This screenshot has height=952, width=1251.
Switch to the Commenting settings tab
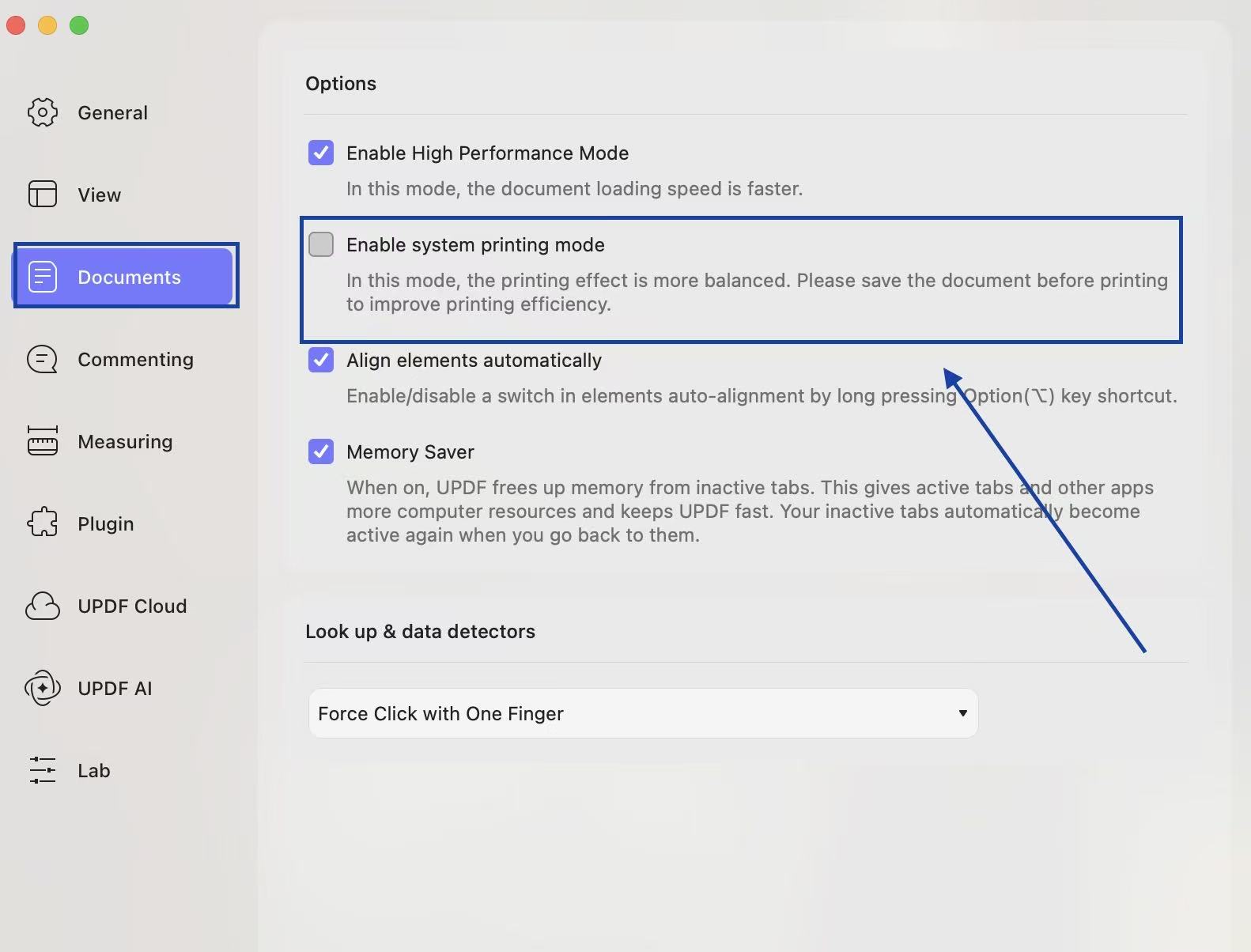pos(135,359)
